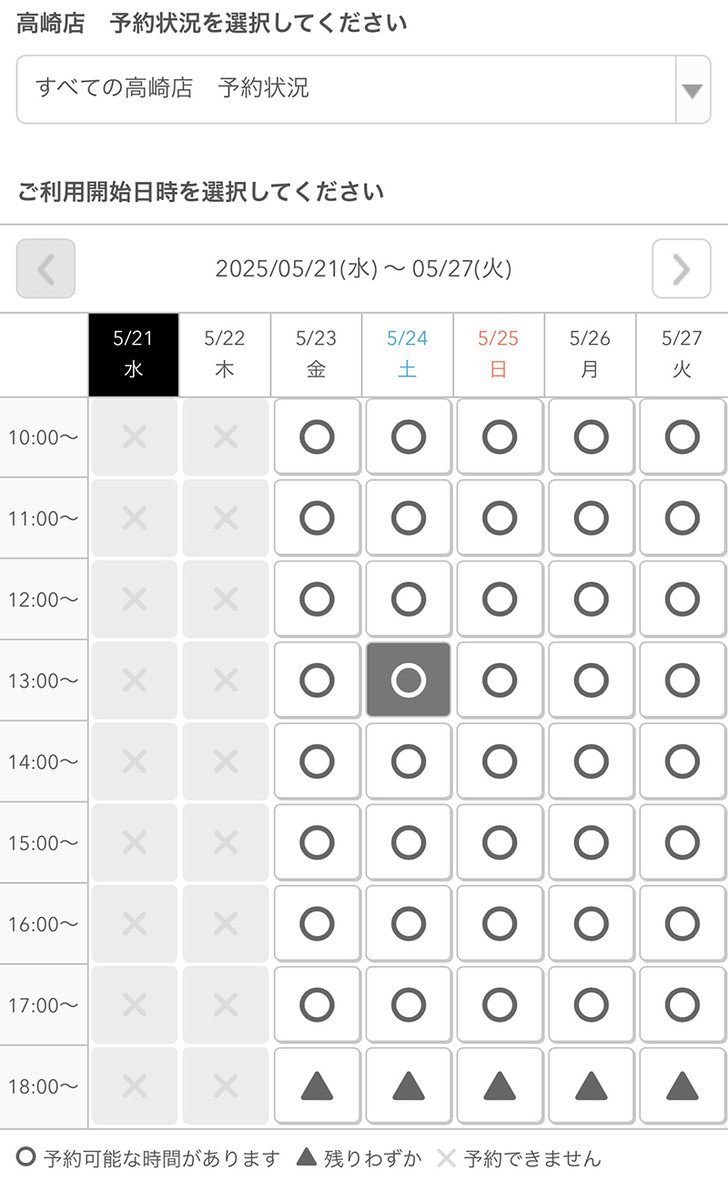Choose the 5/27 18:00 triangle slot
Screen dimensions: 728x1200
[683, 1086]
